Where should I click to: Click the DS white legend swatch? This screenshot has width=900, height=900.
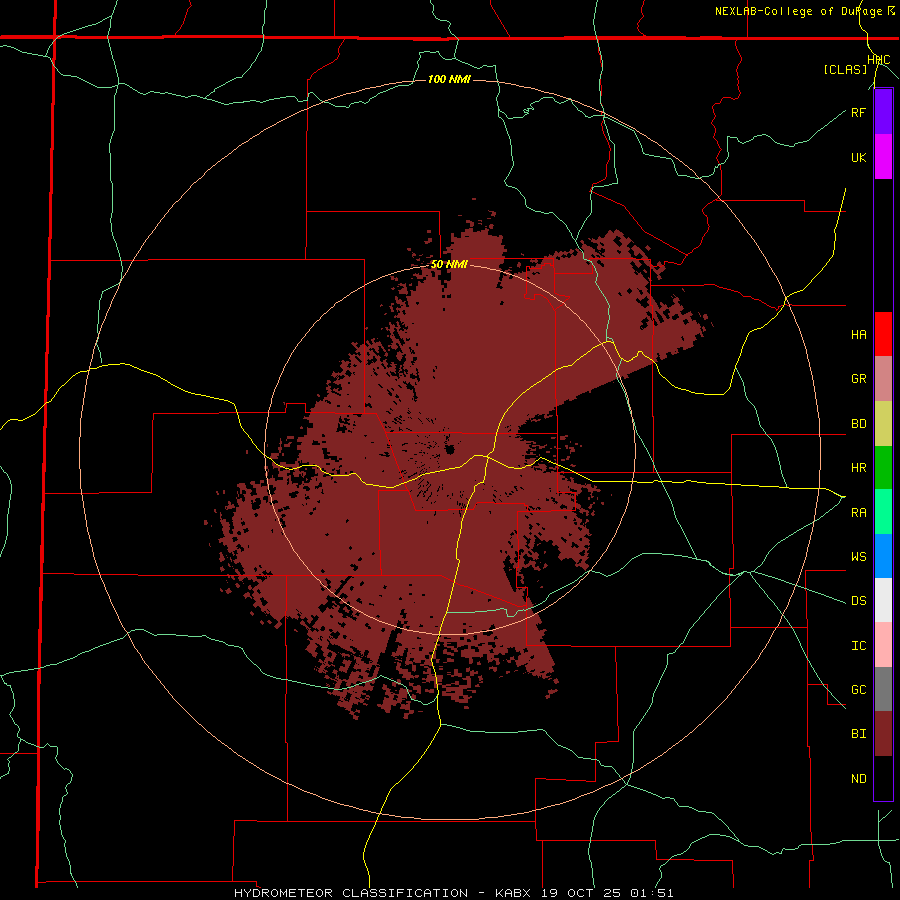[883, 600]
